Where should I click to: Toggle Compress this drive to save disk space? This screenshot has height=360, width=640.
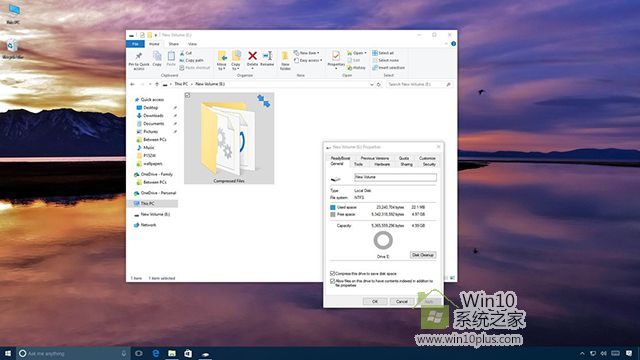tap(332, 273)
